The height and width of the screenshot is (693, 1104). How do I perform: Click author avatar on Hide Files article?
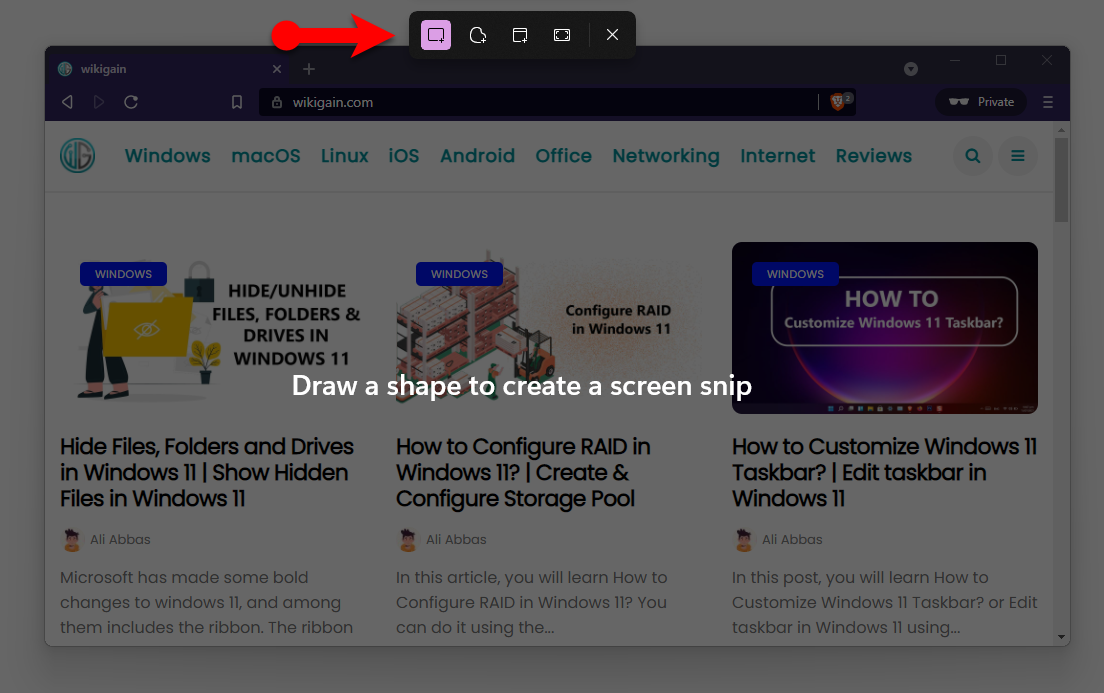[x=72, y=539]
